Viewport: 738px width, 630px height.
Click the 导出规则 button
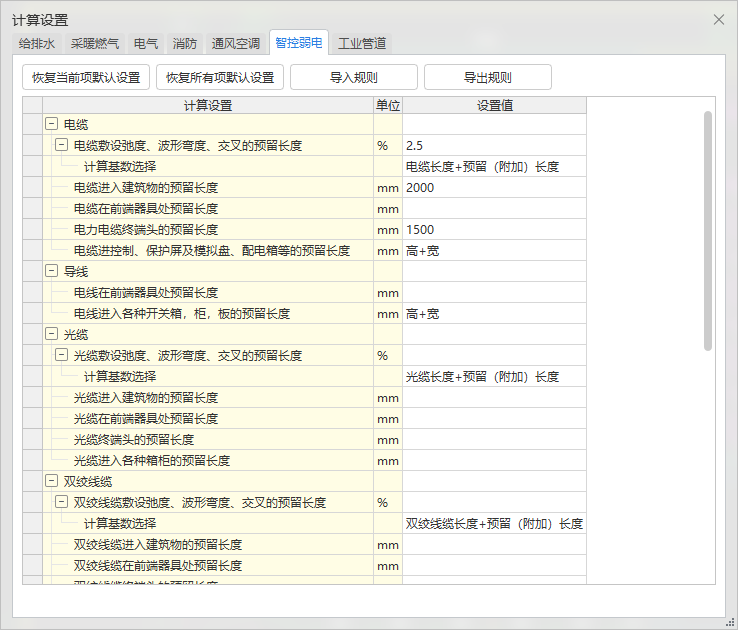488,78
